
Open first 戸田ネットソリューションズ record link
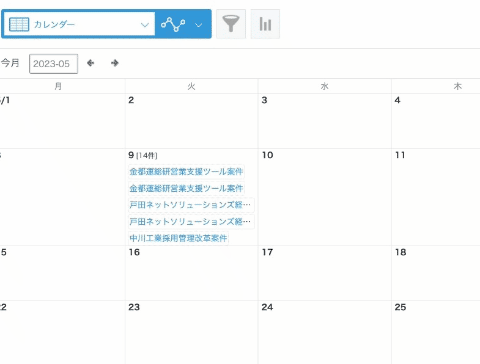coord(191,205)
